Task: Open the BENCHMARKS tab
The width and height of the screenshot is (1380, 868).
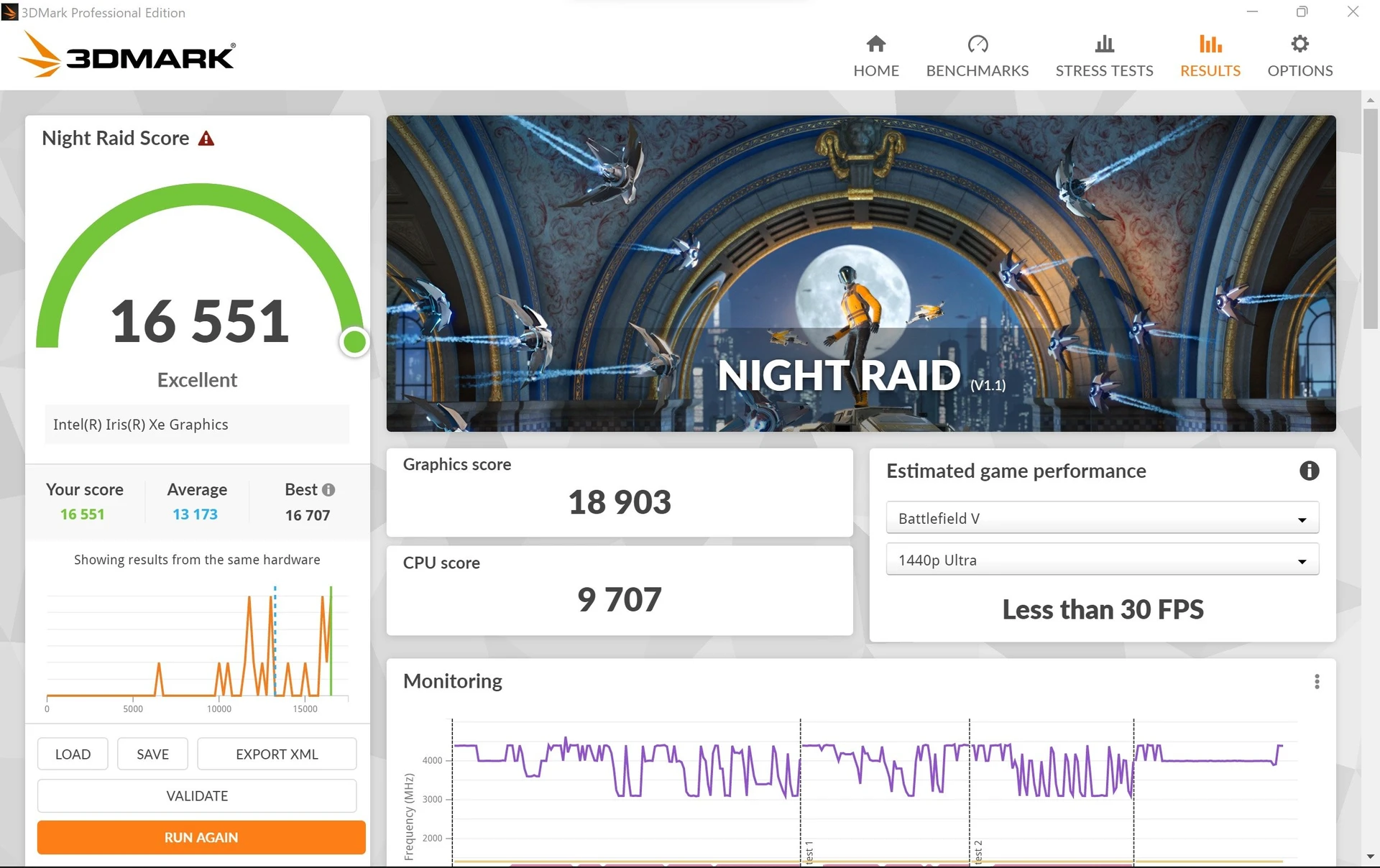Action: [x=977, y=56]
